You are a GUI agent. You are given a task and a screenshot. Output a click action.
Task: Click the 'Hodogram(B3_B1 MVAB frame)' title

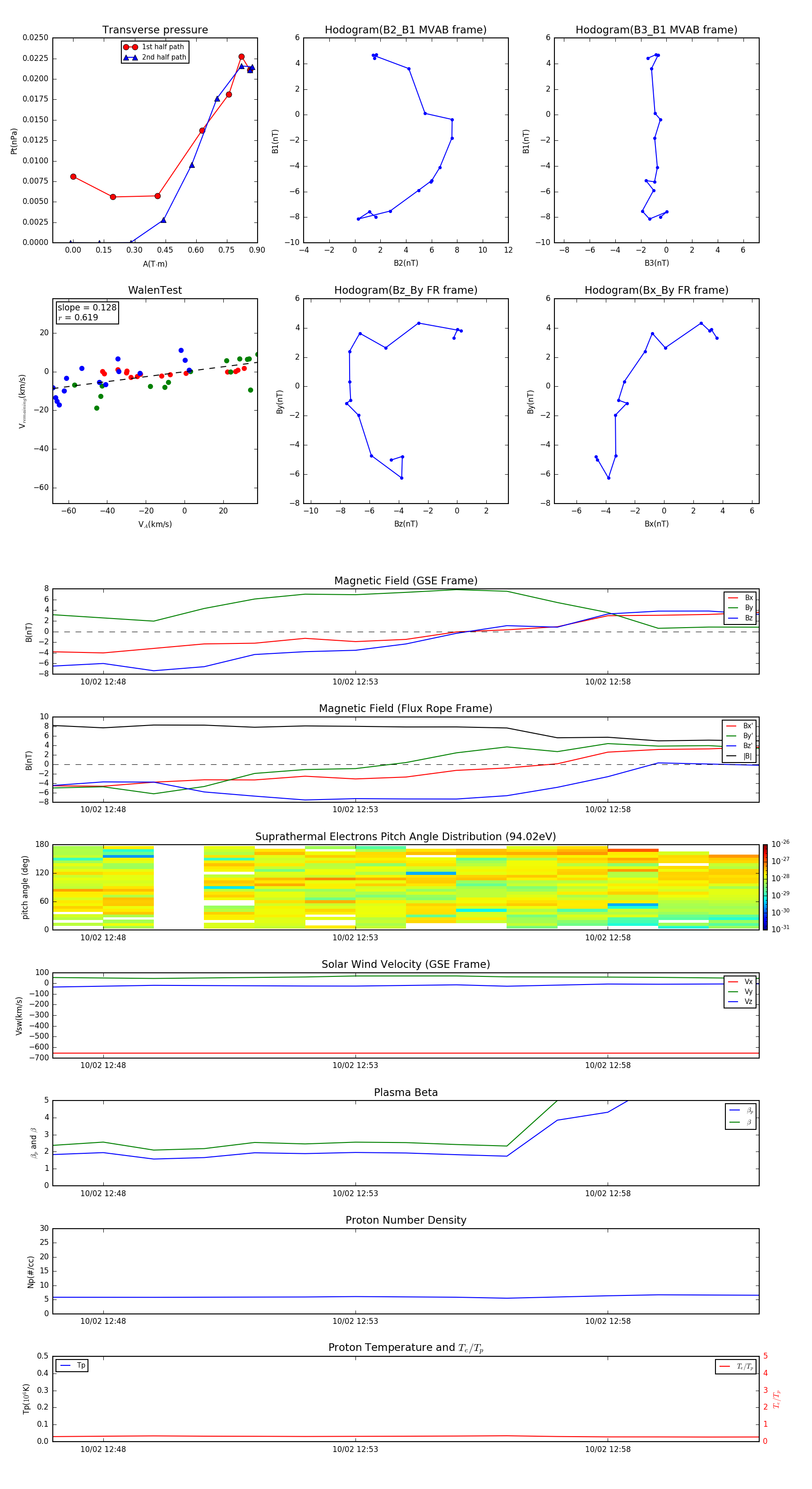(656, 30)
